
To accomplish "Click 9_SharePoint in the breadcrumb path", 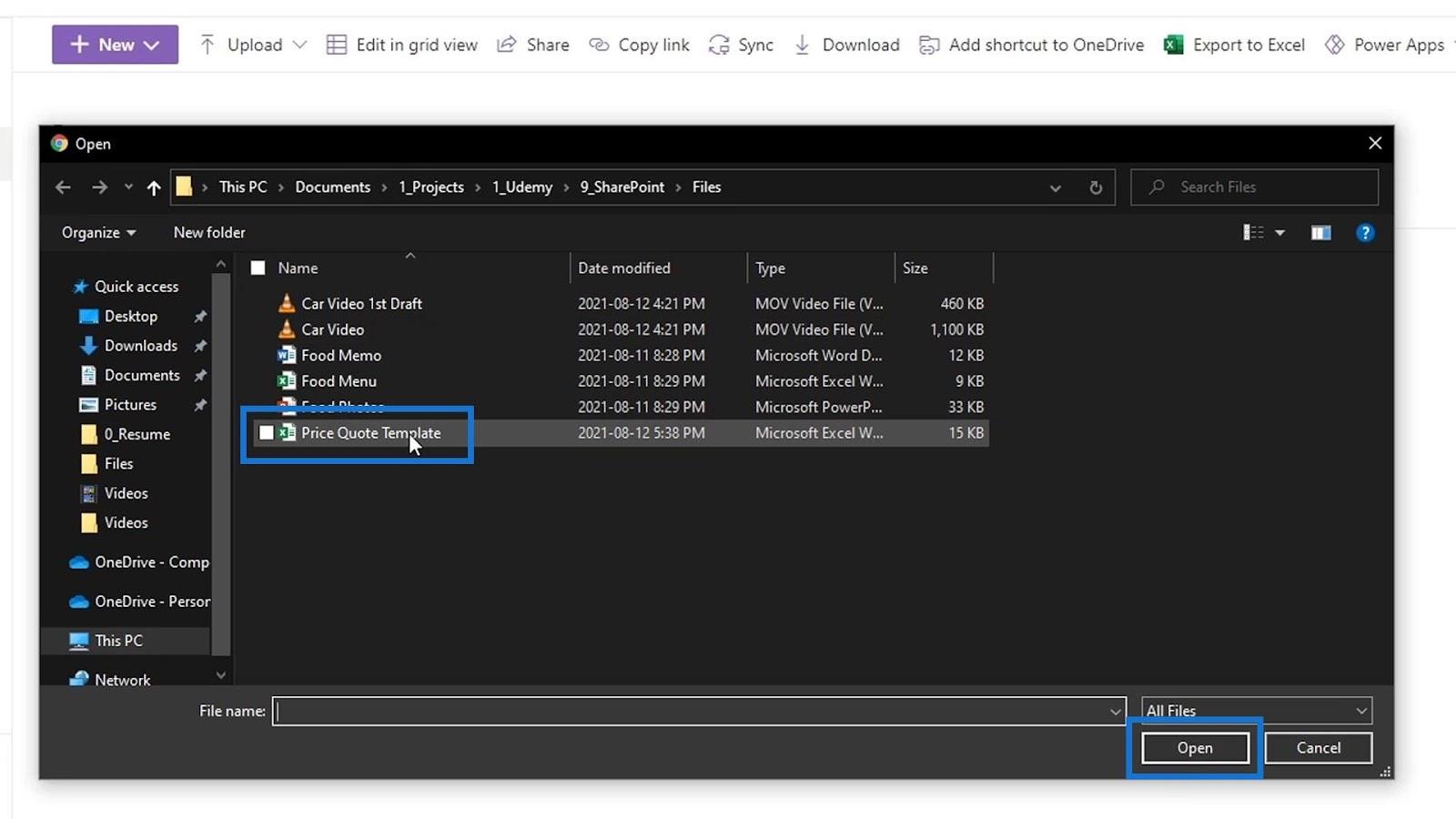I will [x=622, y=187].
